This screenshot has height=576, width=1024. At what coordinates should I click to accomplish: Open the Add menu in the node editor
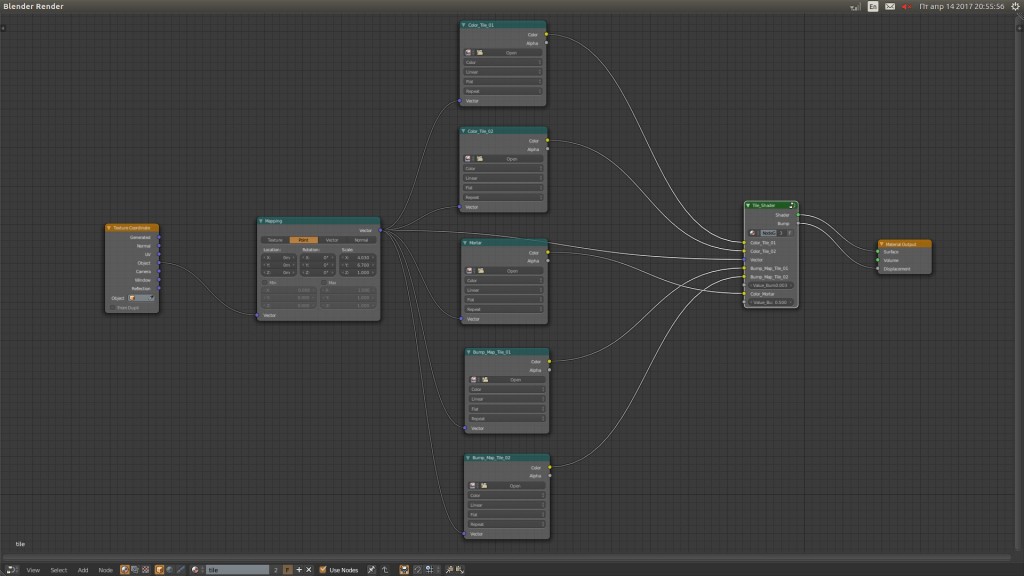point(85,568)
